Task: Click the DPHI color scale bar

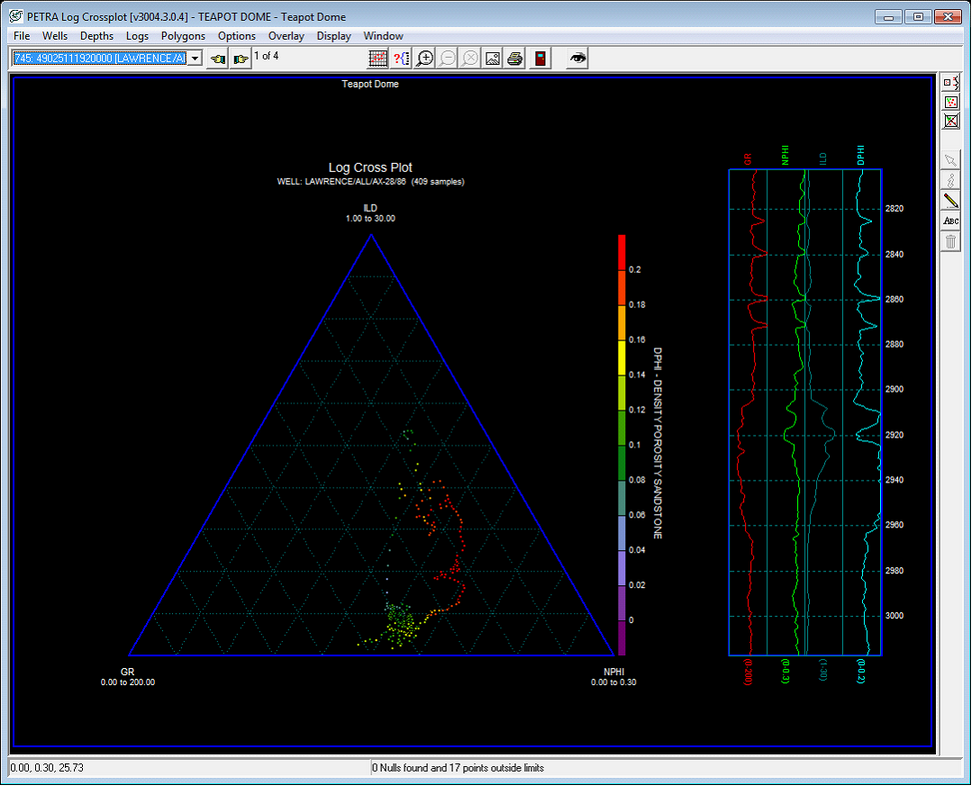Action: point(621,444)
